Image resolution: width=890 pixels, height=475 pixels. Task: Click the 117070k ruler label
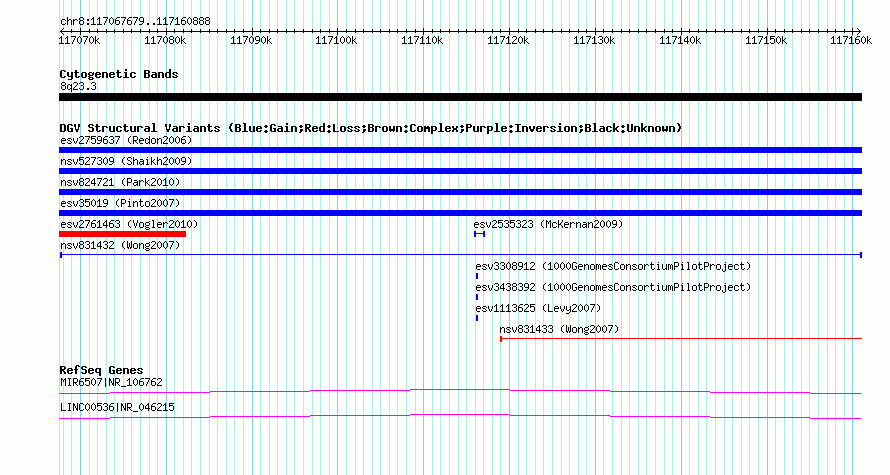[79, 41]
